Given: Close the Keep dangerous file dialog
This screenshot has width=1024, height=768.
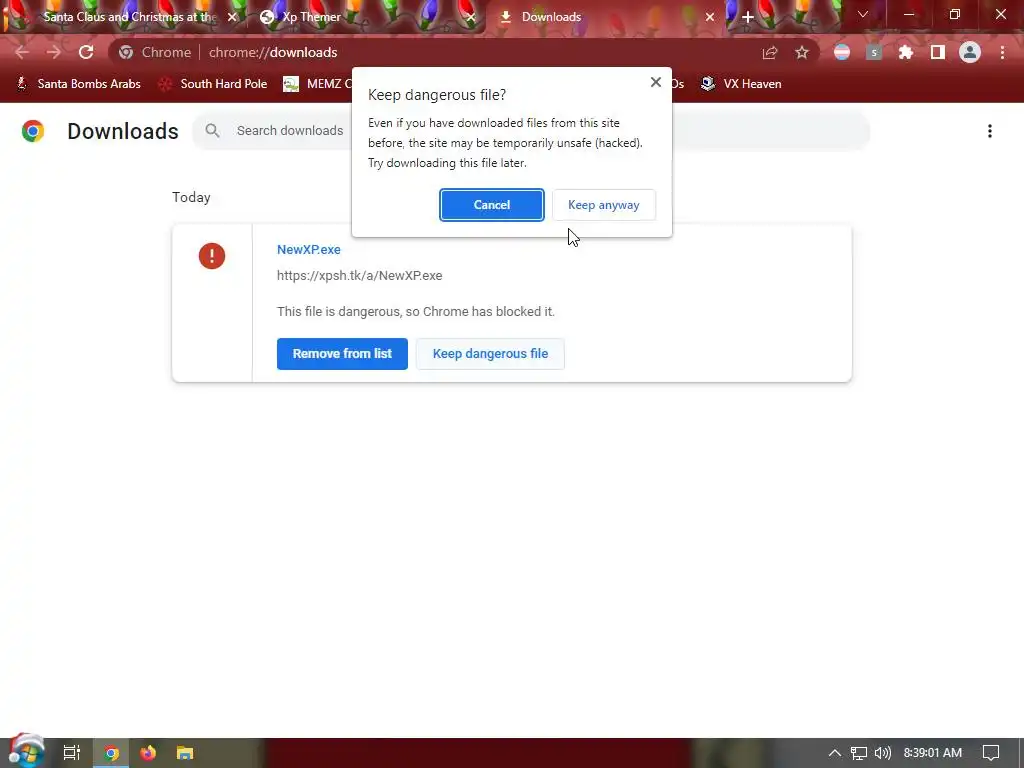Looking at the screenshot, I should click(656, 82).
